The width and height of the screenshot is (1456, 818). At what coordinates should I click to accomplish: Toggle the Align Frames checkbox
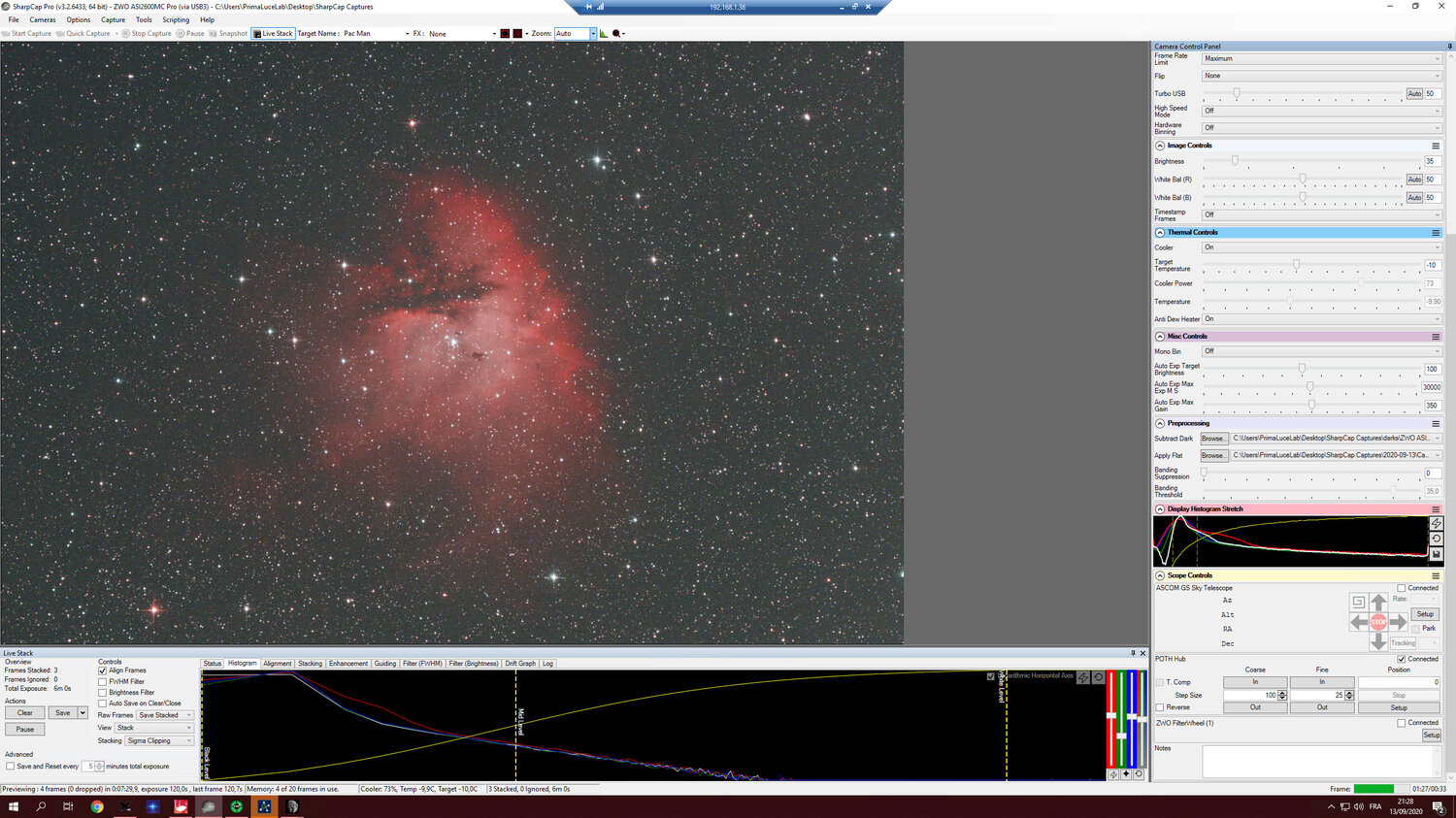[x=103, y=671]
